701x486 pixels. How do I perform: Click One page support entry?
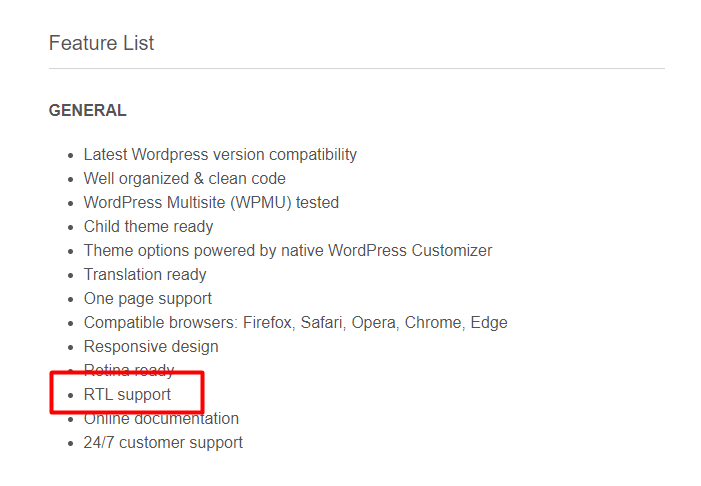(148, 299)
